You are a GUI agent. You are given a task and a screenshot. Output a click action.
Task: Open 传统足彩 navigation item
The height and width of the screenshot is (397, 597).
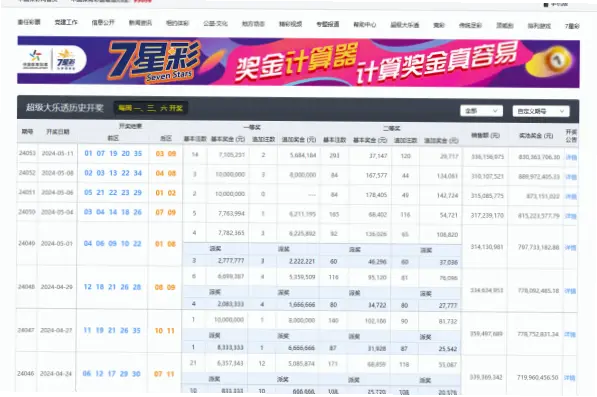coord(470,26)
